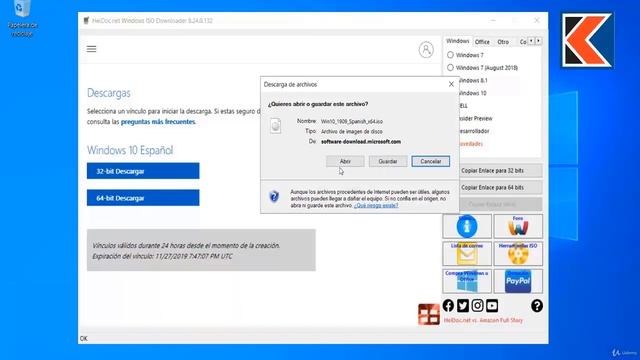The height and width of the screenshot is (360, 640).
Task: Select the Insider Preview option
Action: tap(475, 118)
